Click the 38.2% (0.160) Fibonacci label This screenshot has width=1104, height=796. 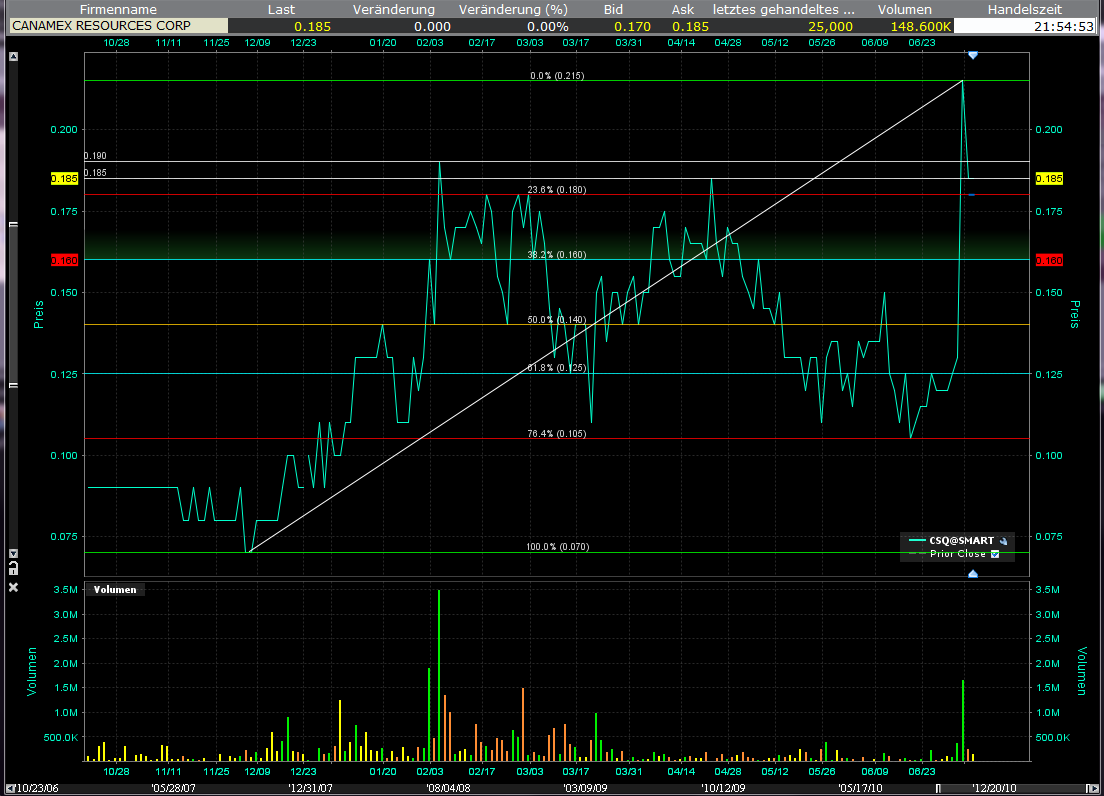point(556,254)
